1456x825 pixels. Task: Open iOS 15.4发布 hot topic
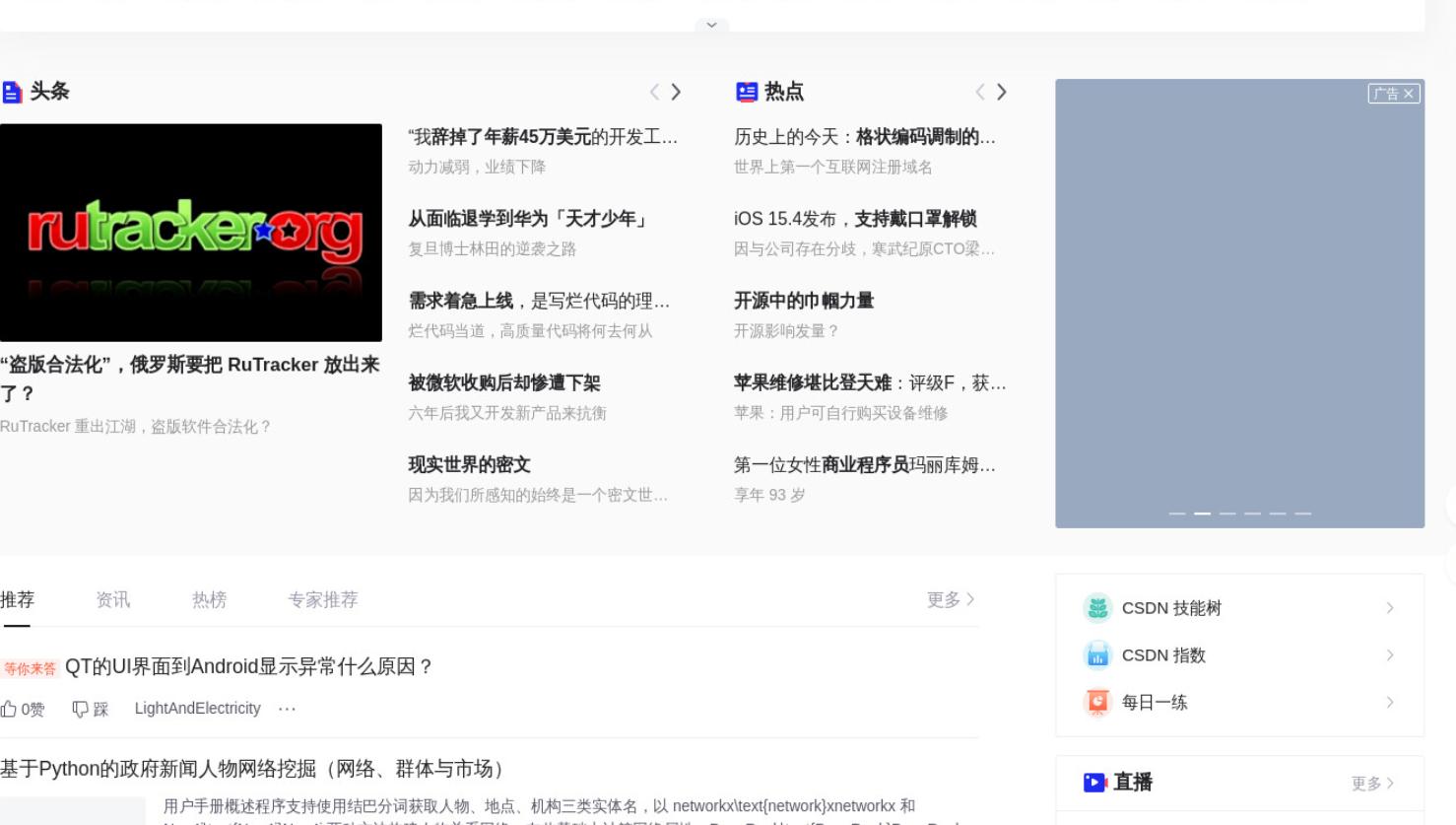pyautogui.click(x=855, y=219)
